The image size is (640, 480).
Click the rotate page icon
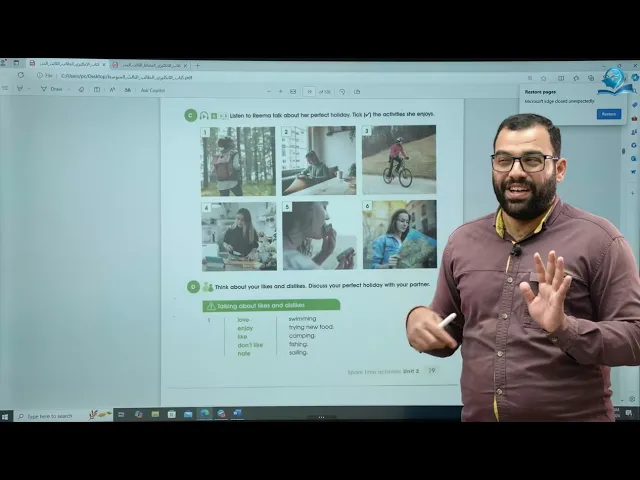342,92
